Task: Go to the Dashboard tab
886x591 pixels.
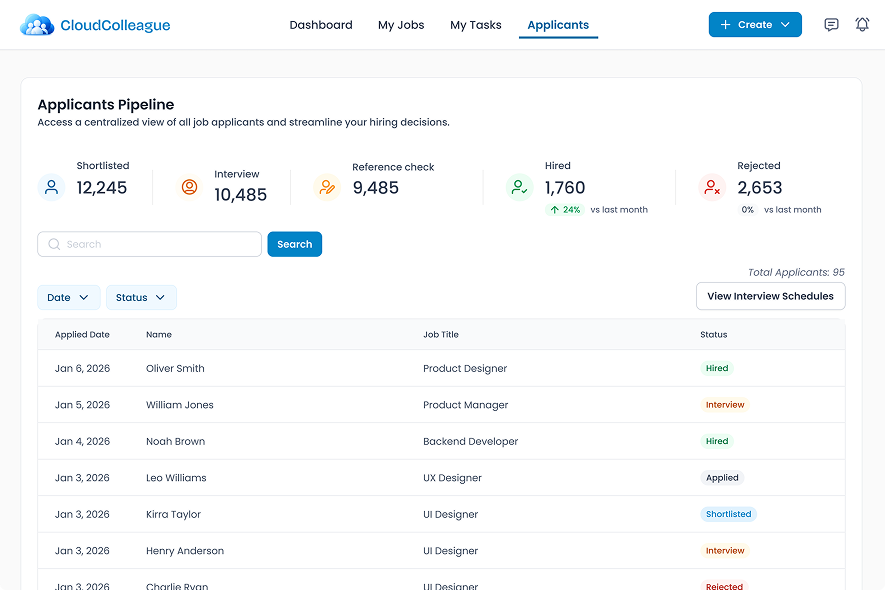Action: [321, 25]
